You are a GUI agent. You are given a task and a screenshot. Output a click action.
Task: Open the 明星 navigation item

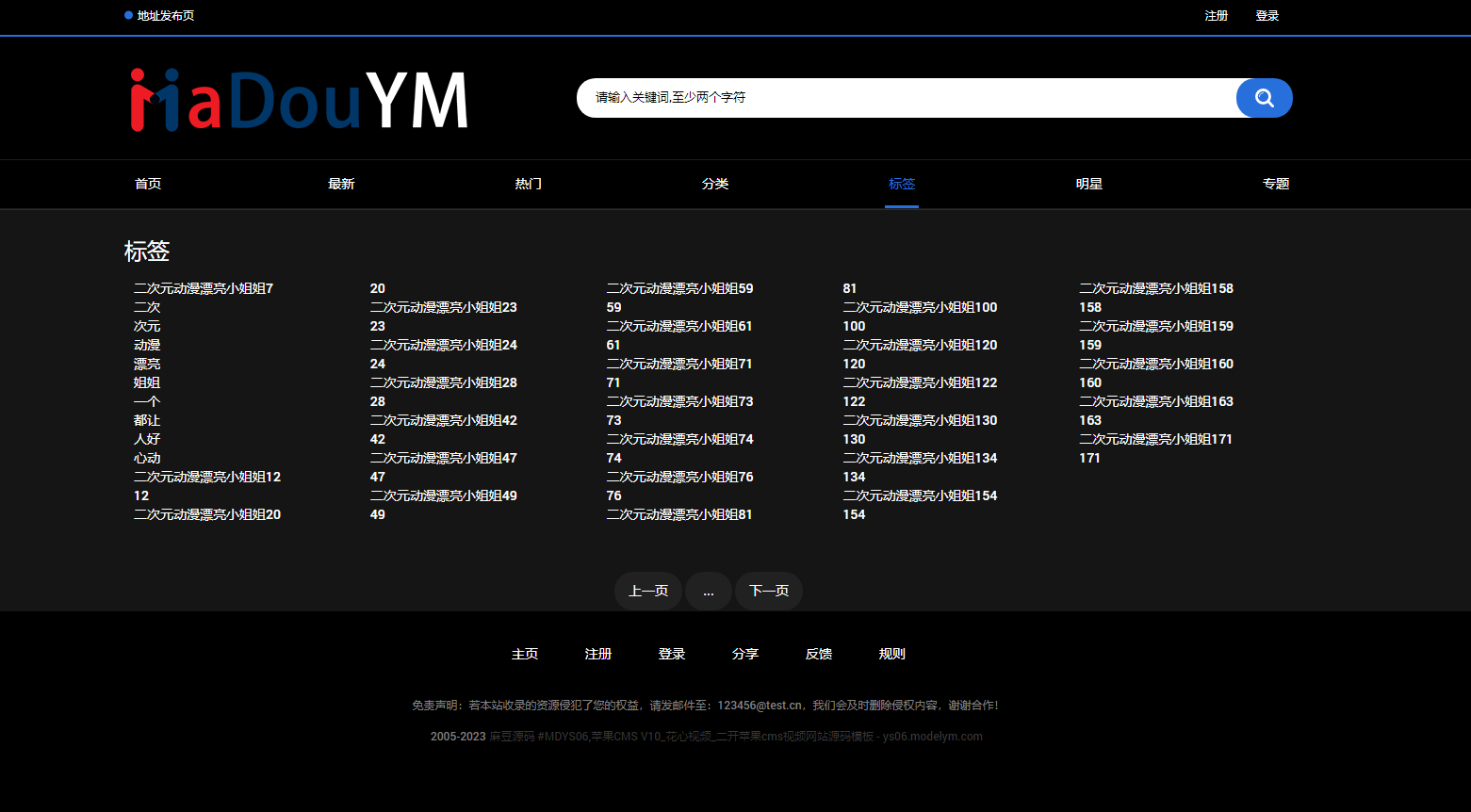[1088, 184]
